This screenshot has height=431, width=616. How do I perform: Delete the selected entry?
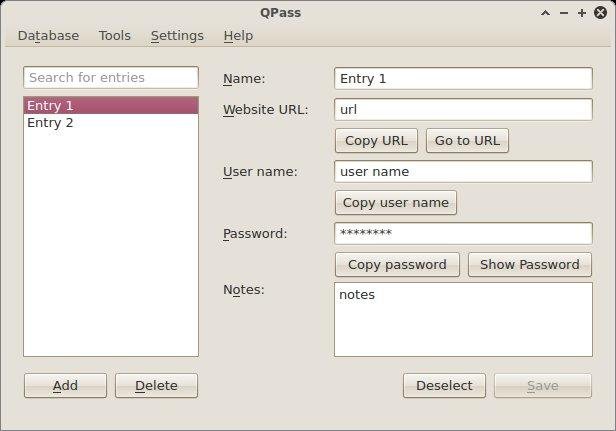point(156,385)
